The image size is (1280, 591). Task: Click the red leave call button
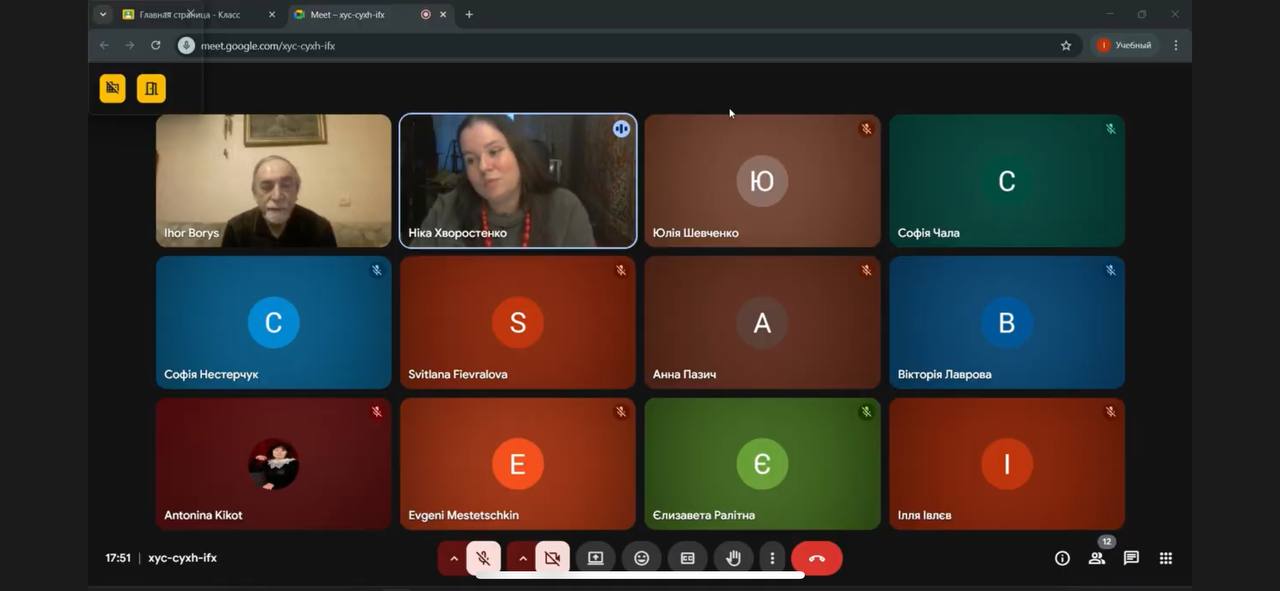point(816,558)
